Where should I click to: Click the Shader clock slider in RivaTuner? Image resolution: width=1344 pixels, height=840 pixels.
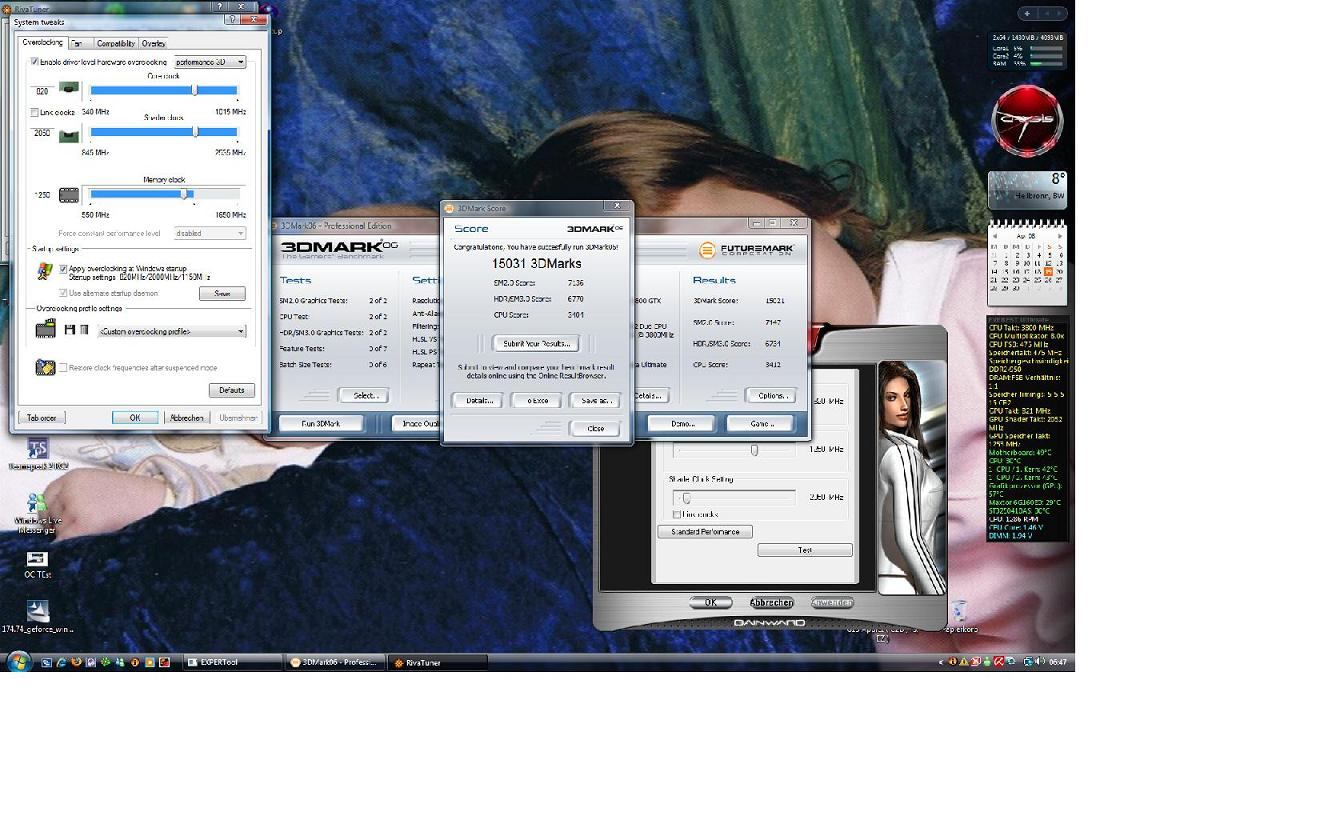164,132
